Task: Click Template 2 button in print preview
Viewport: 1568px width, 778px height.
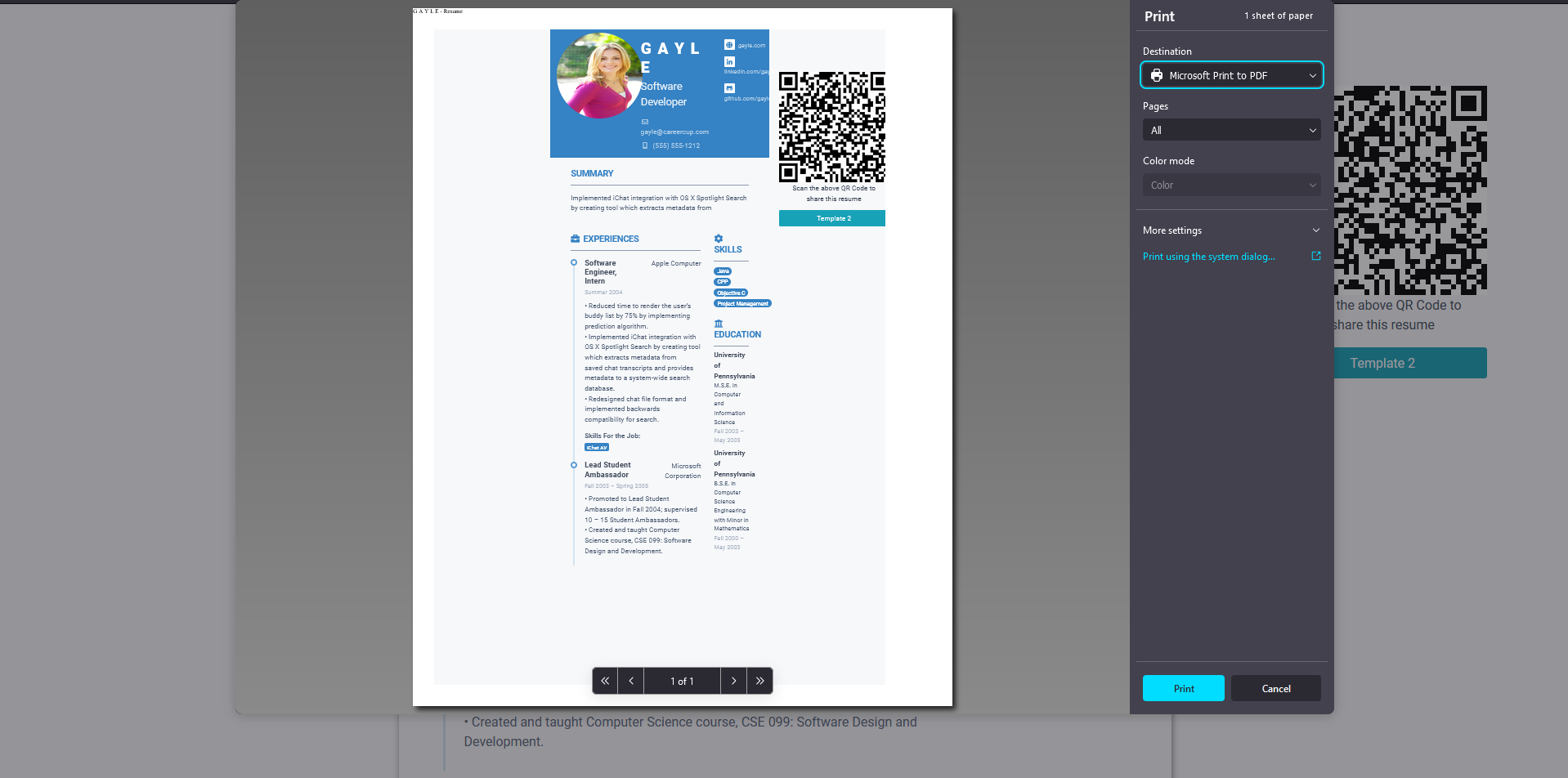Action: click(x=832, y=218)
